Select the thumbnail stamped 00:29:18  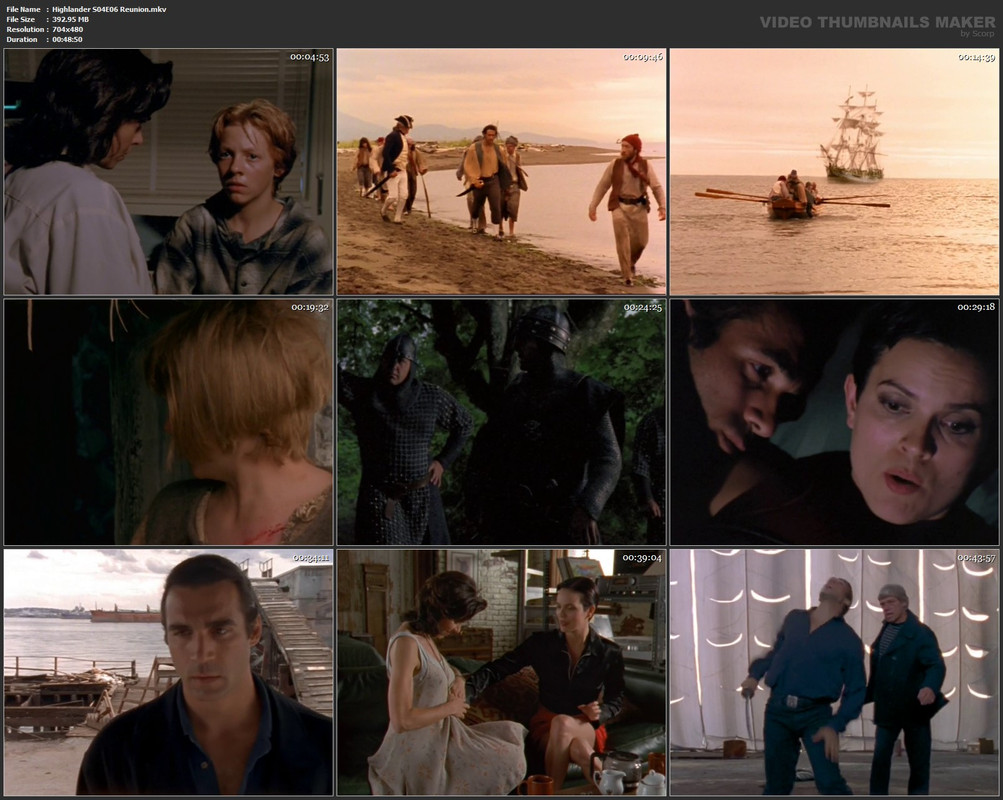coord(834,422)
